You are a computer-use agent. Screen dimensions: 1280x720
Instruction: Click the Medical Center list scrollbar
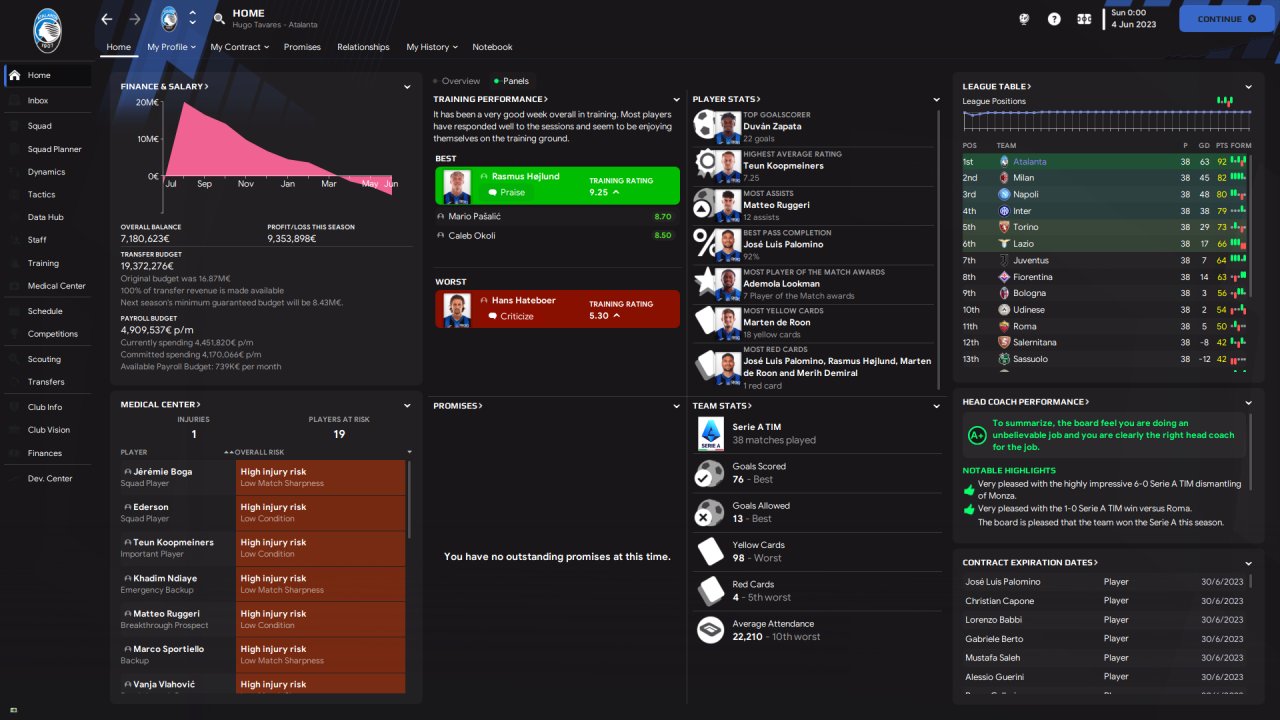[409, 498]
